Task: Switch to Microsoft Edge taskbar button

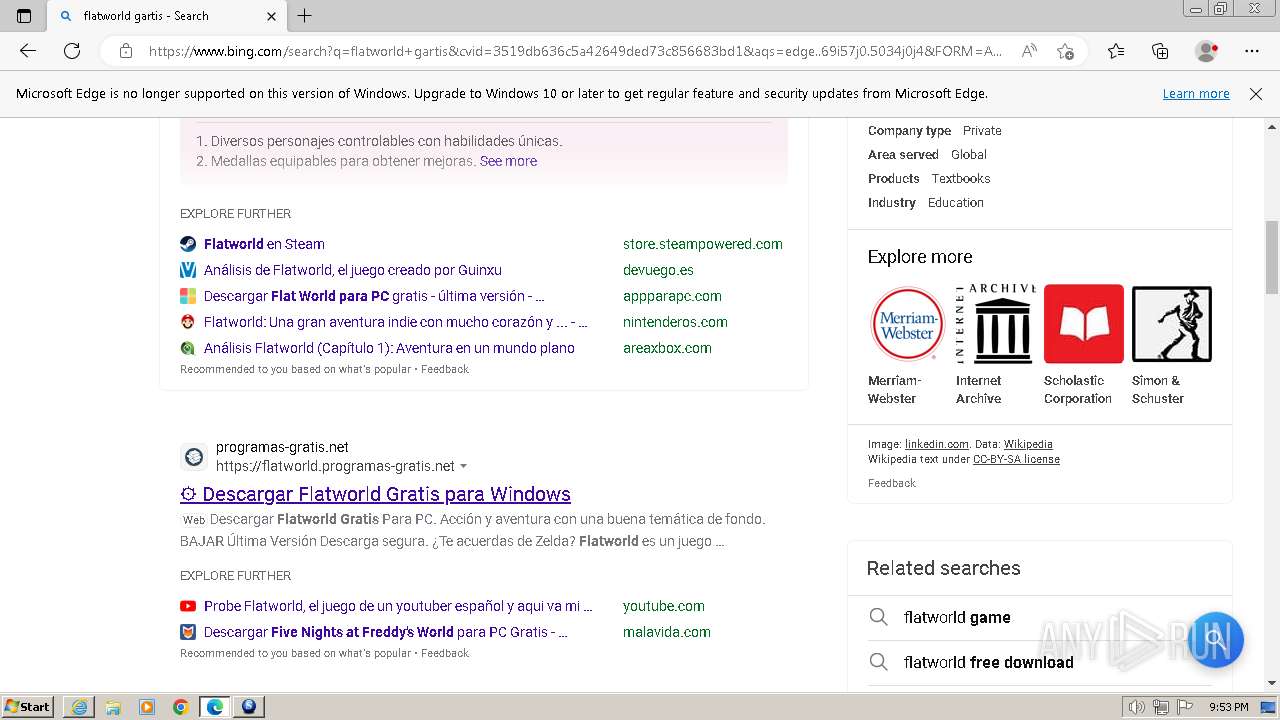Action: (x=214, y=707)
